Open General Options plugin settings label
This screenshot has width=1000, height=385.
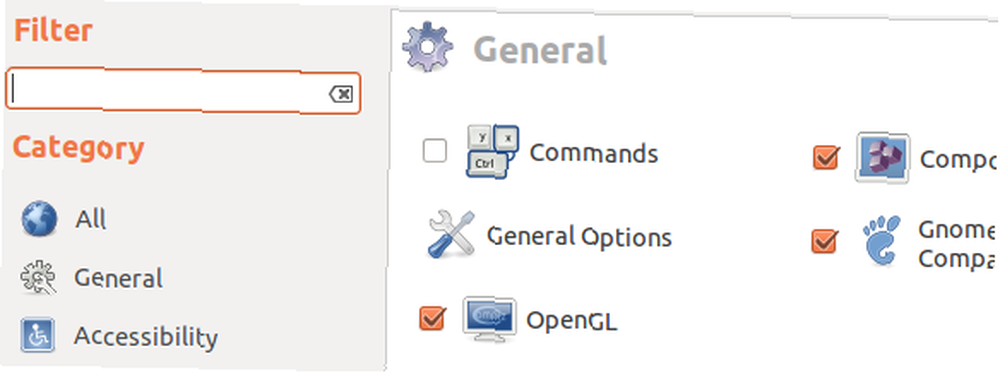click(579, 236)
